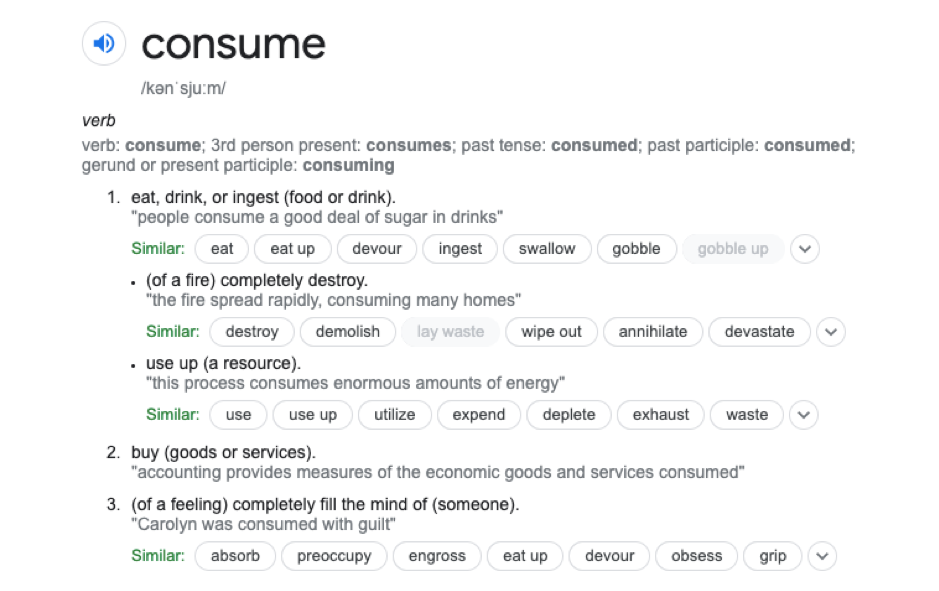Click the 'exhaust' synonym chip
This screenshot has height=591, width=939.
(x=661, y=415)
